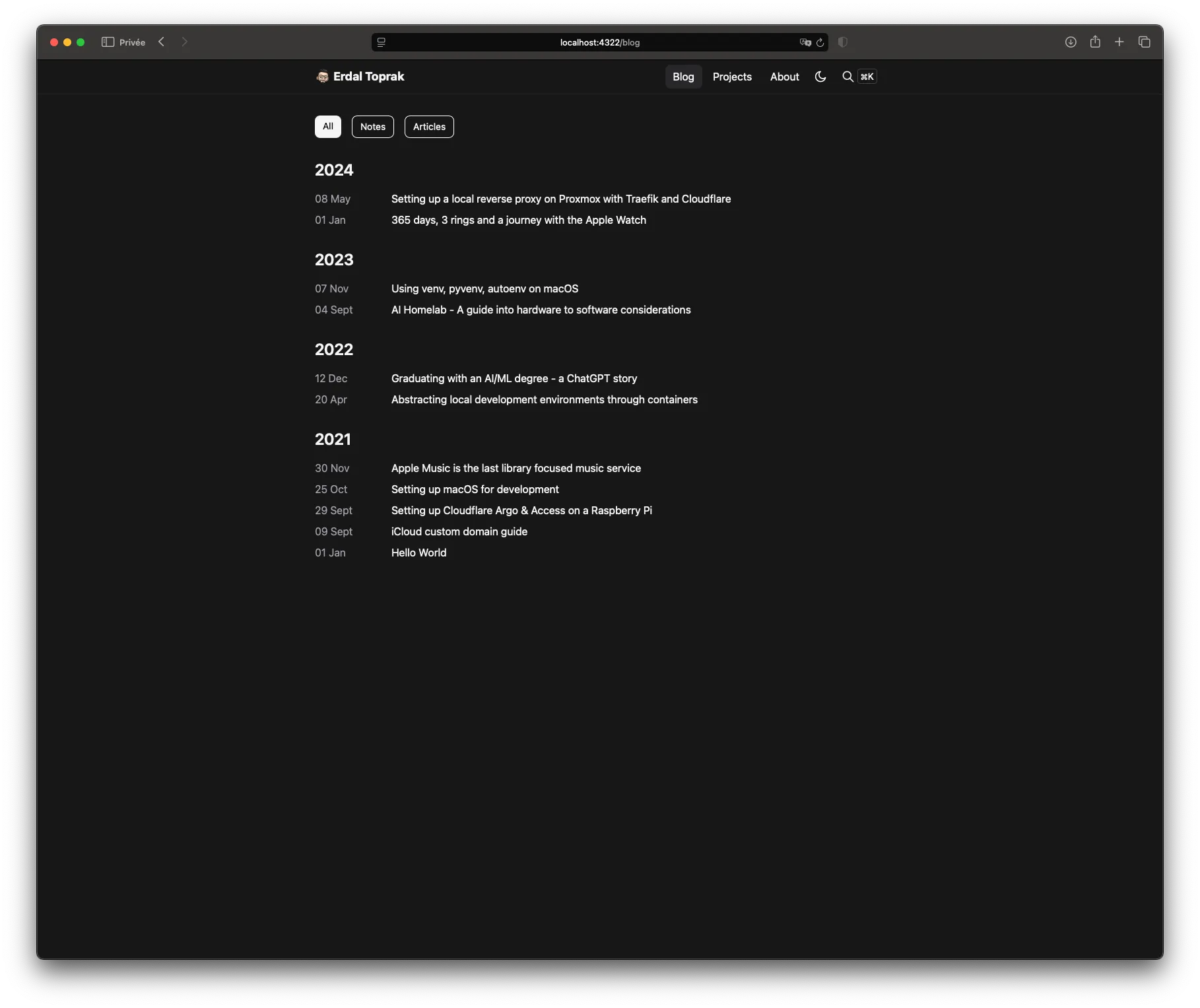Click the Share icon in the toolbar
Screen dimensions: 1200x1008
(x=1095, y=42)
